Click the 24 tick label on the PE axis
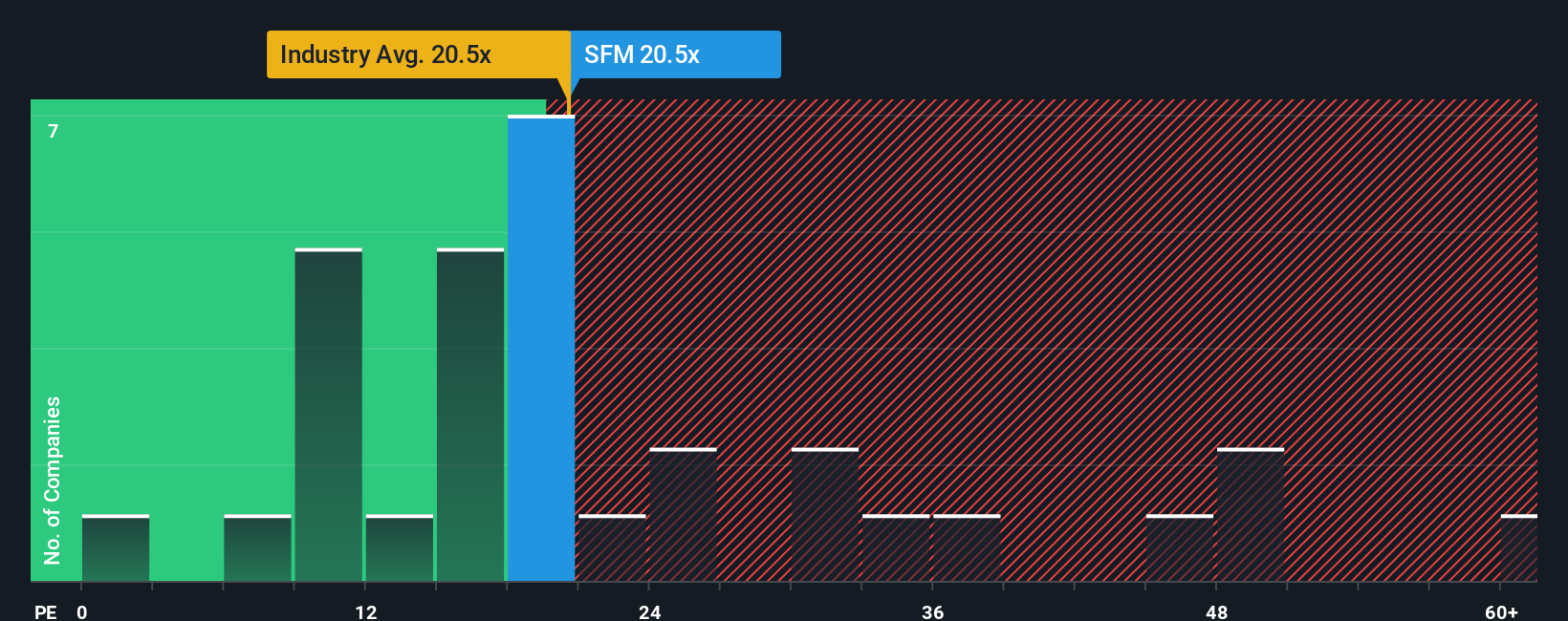 (x=650, y=611)
